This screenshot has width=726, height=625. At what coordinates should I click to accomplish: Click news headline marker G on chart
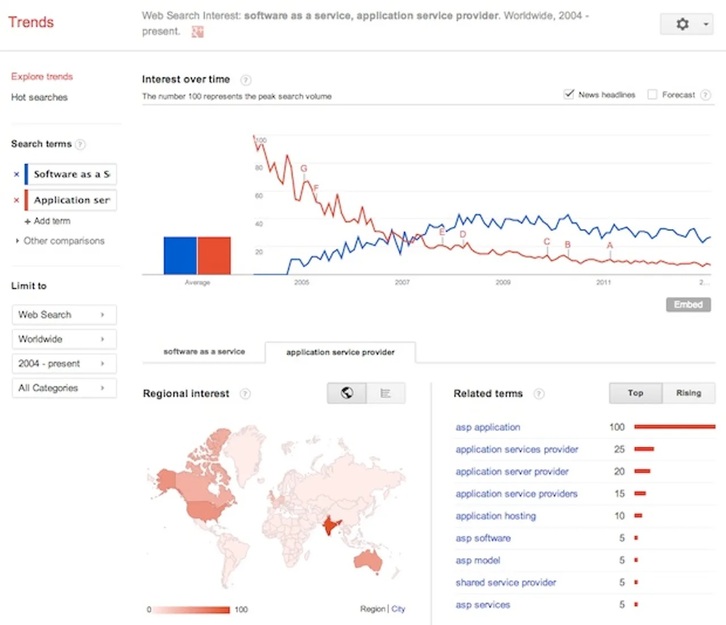[304, 169]
